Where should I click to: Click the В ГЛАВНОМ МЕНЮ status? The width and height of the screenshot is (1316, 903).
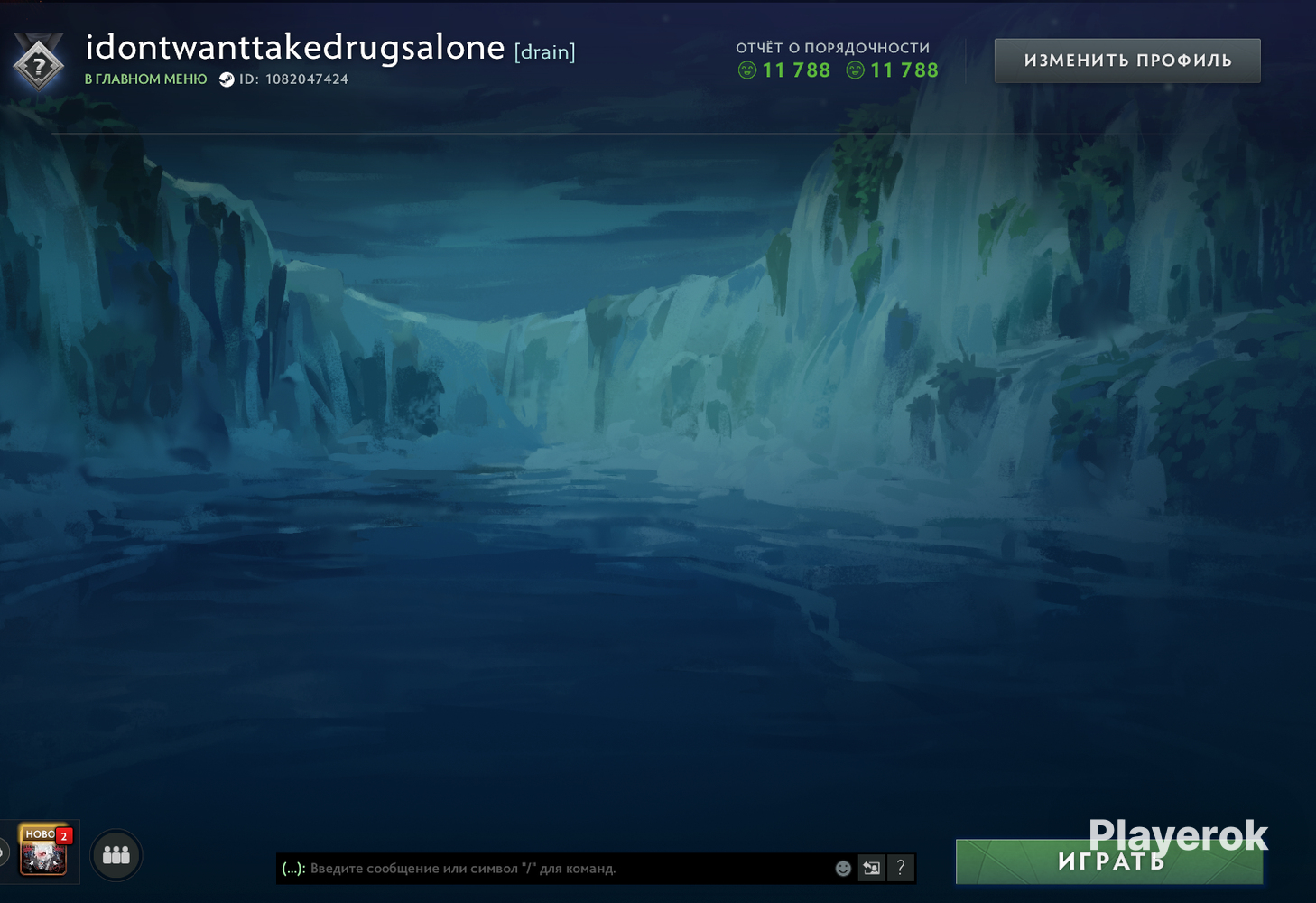point(145,79)
